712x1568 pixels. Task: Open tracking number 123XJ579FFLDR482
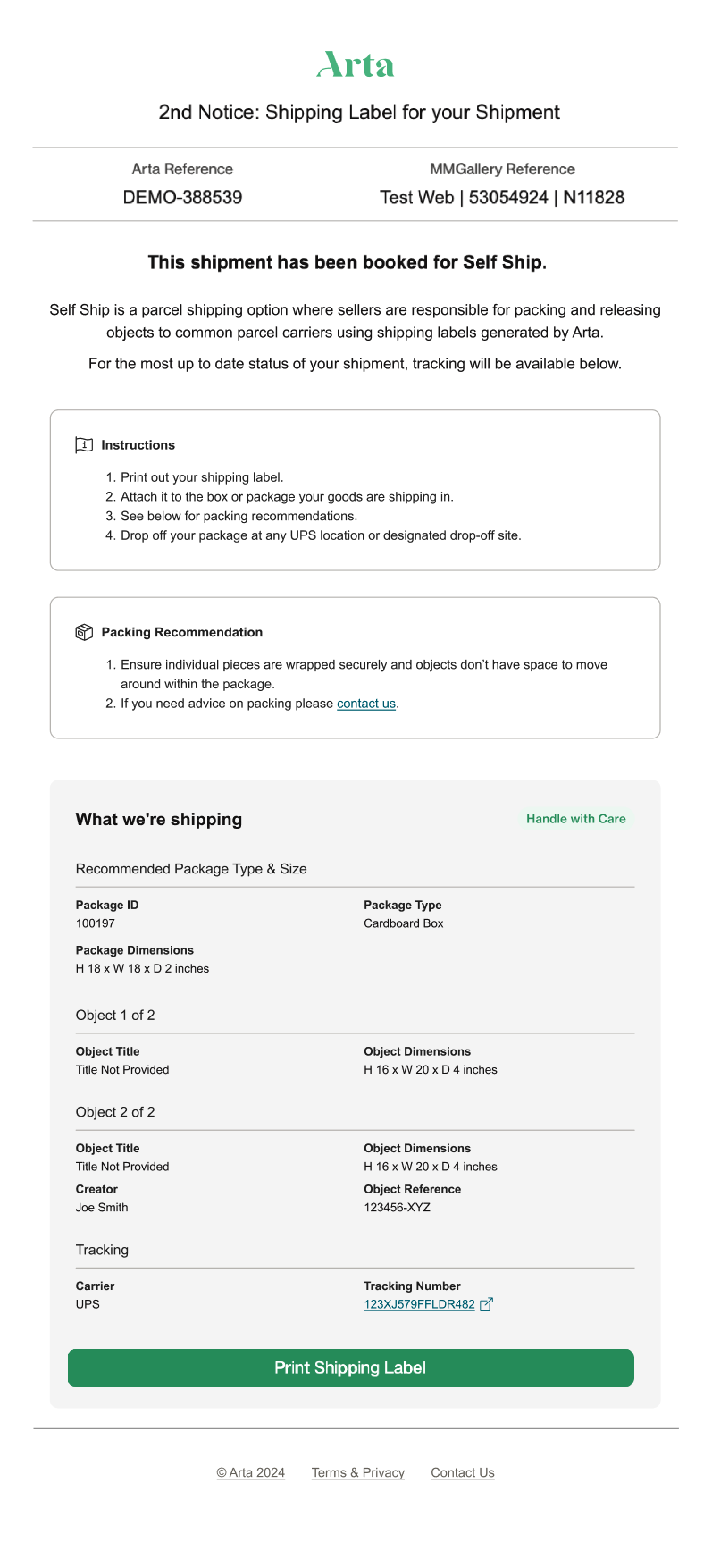419,1304
